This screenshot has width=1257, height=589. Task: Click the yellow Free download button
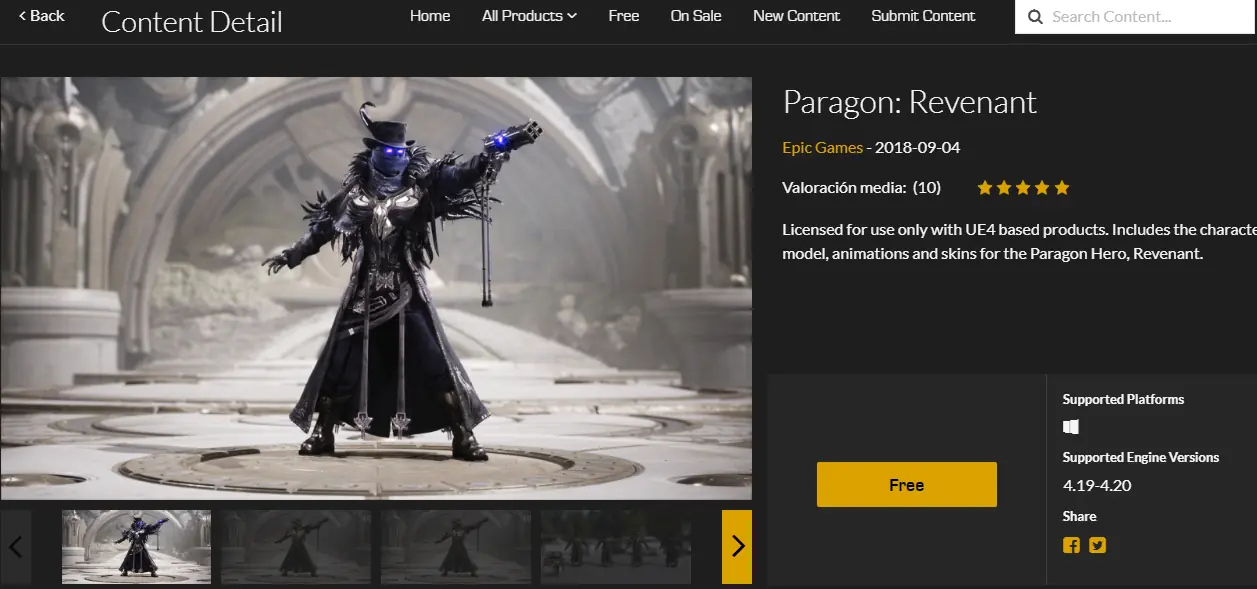[x=906, y=484]
